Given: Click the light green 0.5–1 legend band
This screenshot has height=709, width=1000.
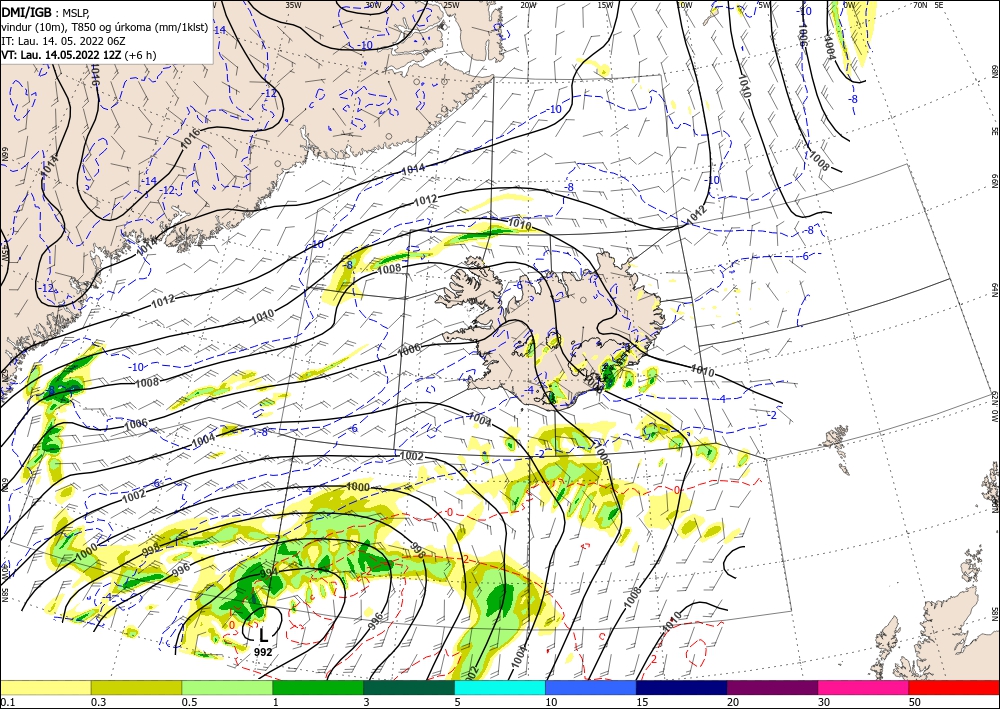Looking at the screenshot, I should tap(227, 687).
